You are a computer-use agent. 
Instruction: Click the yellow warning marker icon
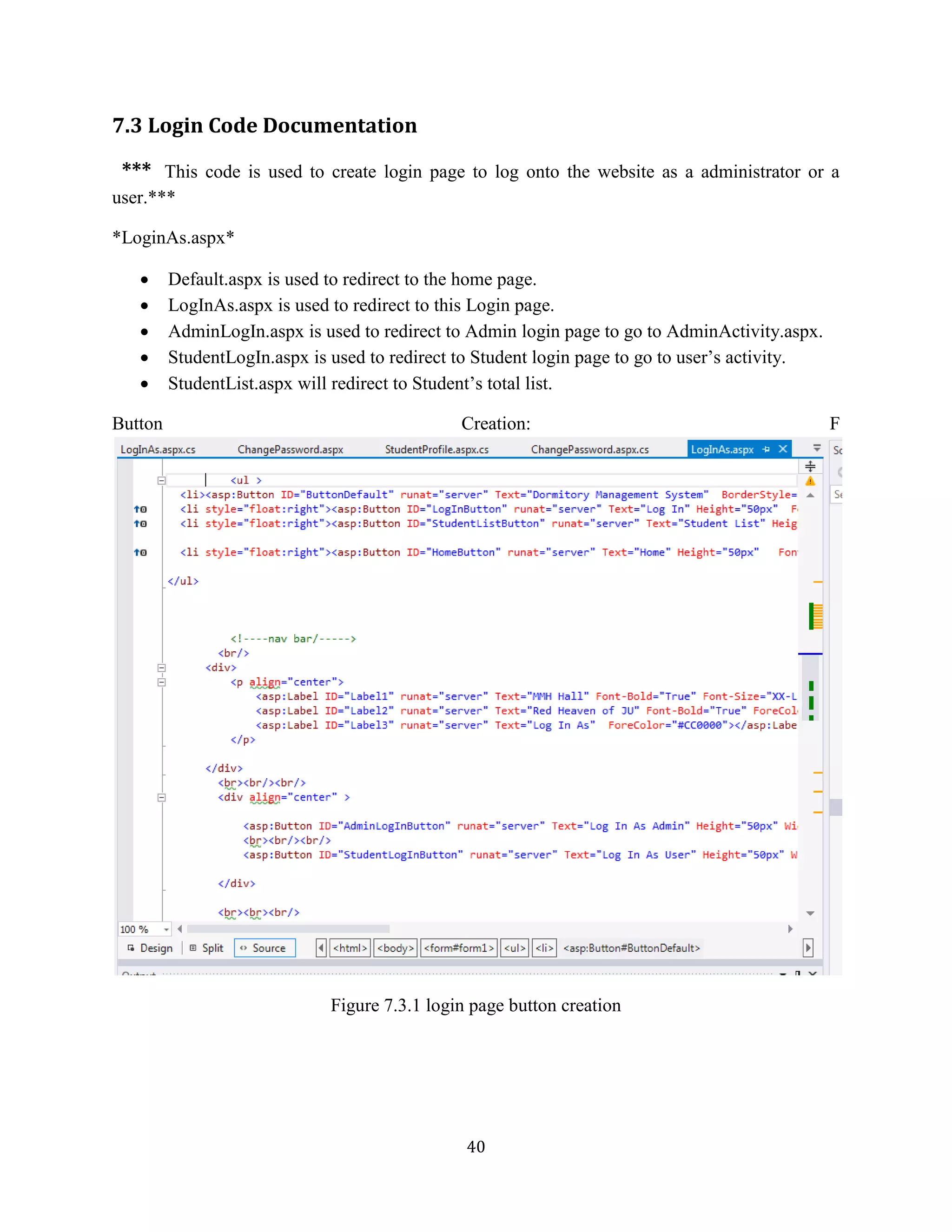tap(810, 481)
